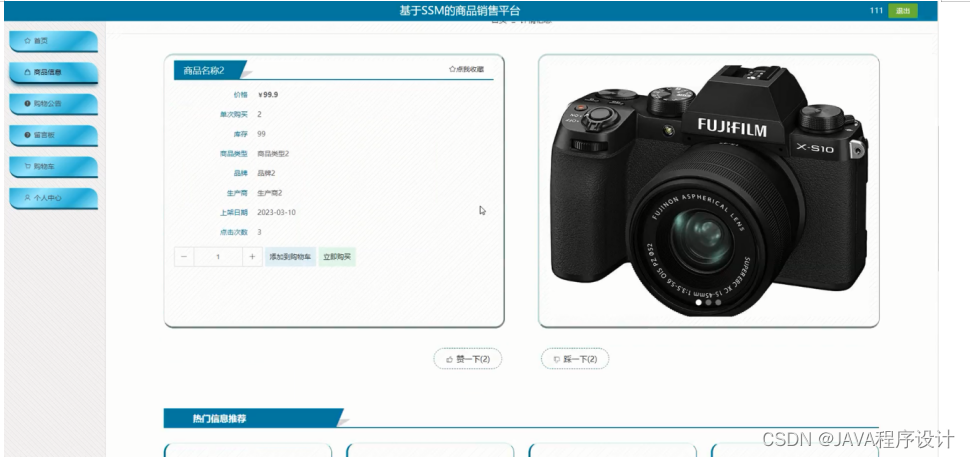Click the 生产商2 value
Viewport: 970px width, 458px height.
pos(270,193)
